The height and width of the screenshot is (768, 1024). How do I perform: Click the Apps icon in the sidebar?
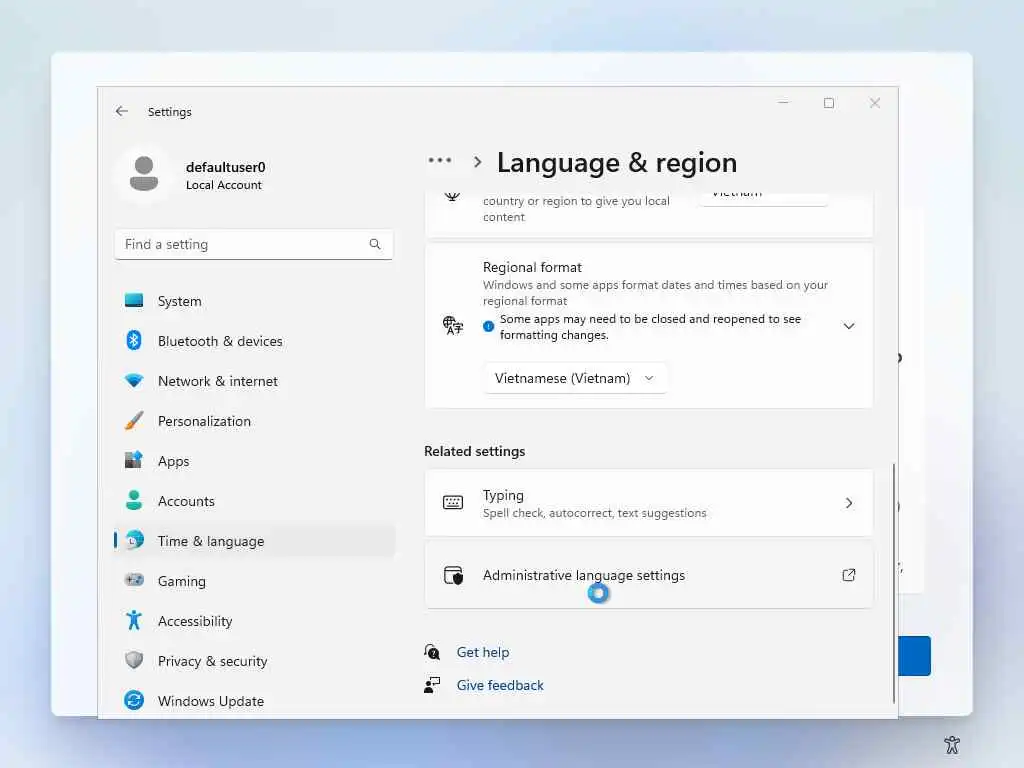point(134,460)
